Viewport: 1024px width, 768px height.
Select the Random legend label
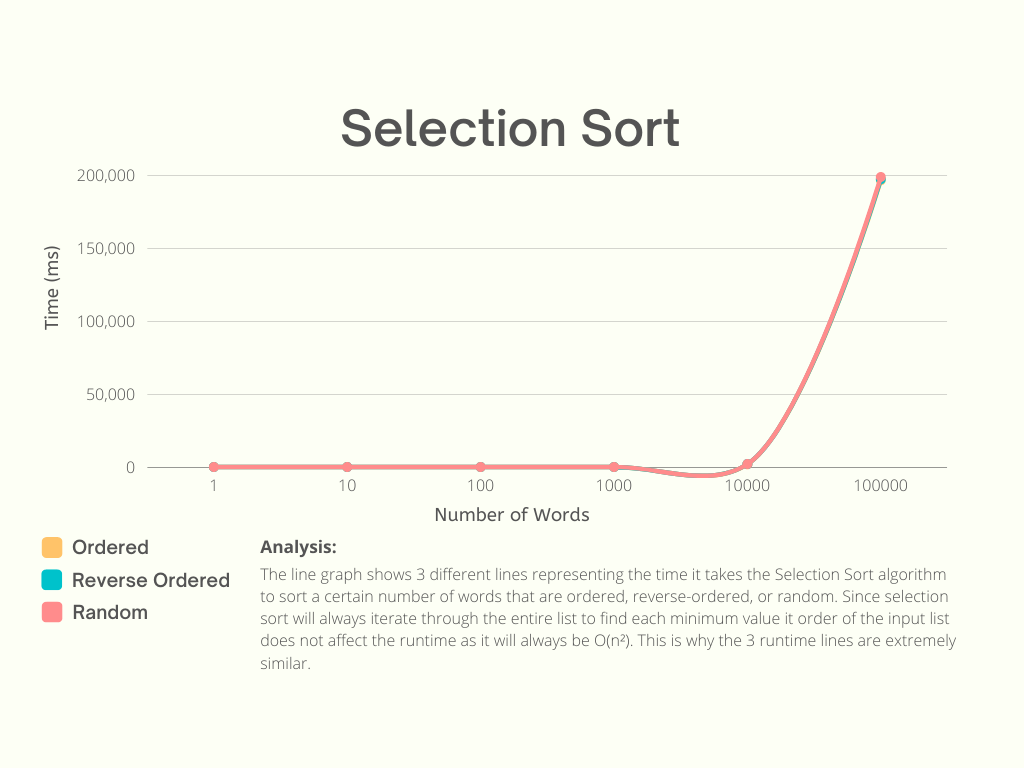pos(110,613)
